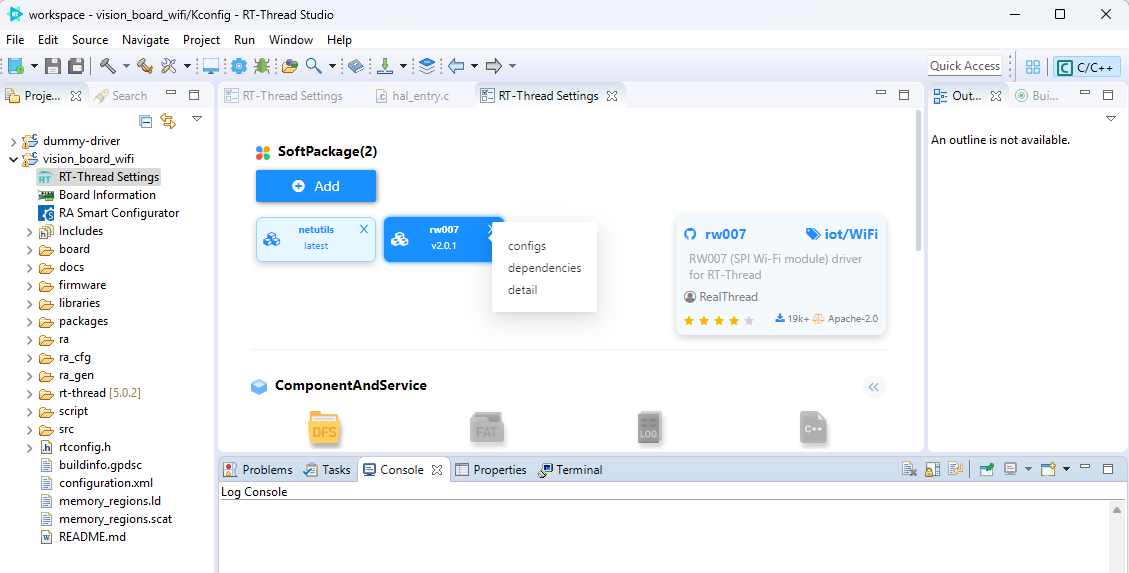
Task: Open the blue gear SDK manager icon
Action: pyautogui.click(x=238, y=66)
